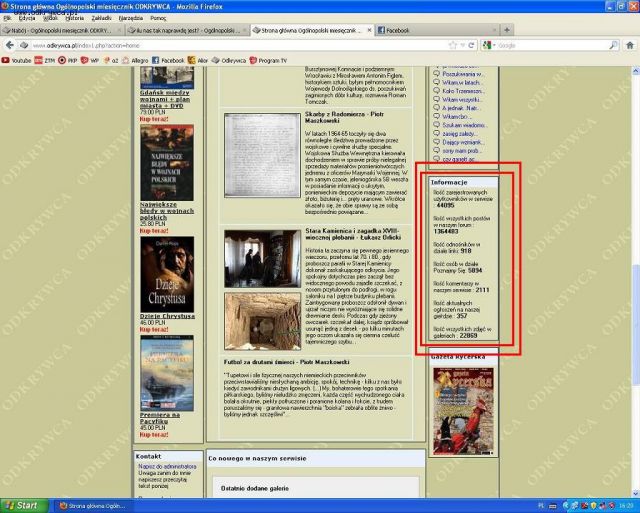640x513 pixels.
Task: Open the 'Premiera na Pacyfiku' title link
Action: (x=160, y=418)
